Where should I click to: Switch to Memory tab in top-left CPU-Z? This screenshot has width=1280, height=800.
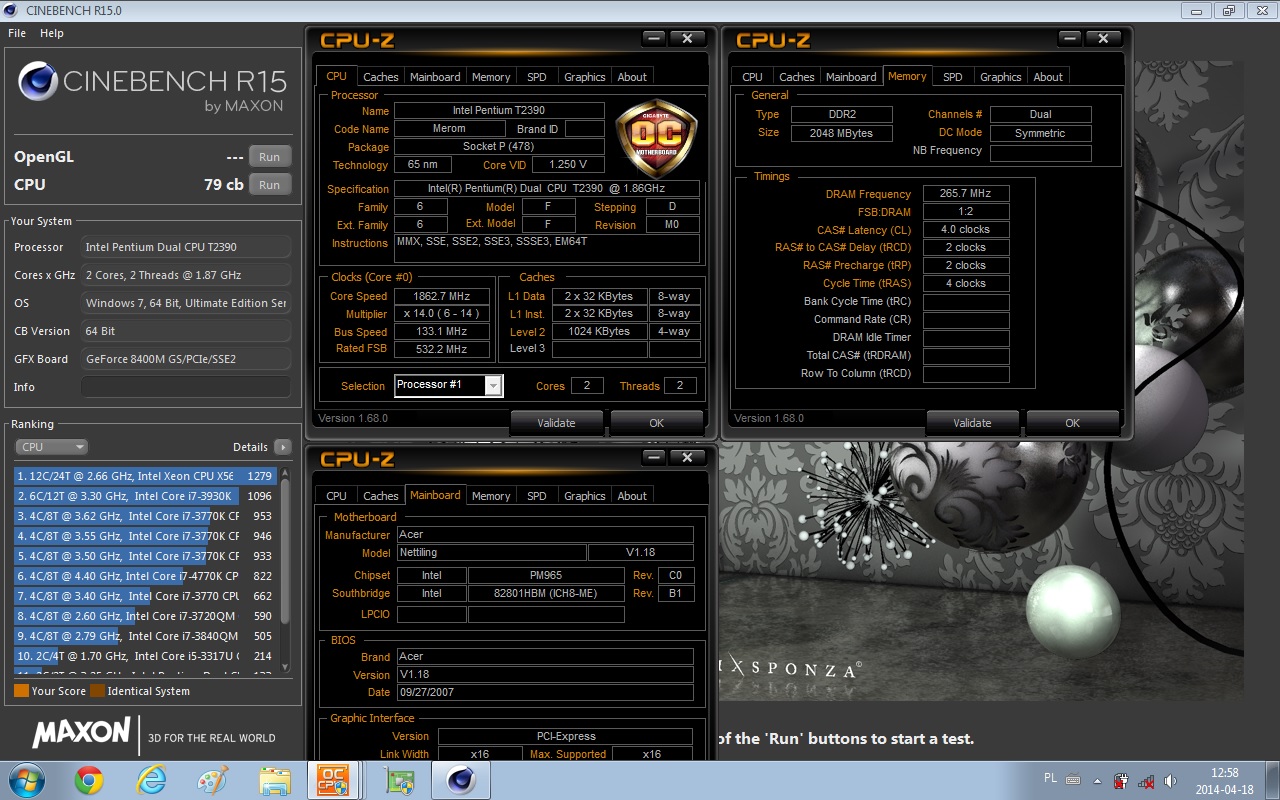pos(491,77)
